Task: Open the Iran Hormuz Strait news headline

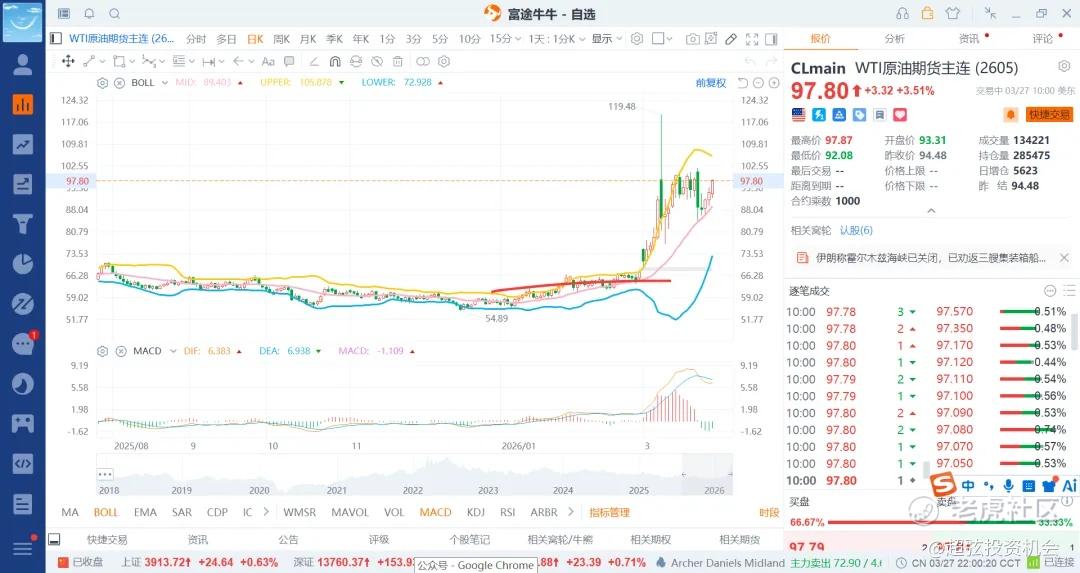Action: [931, 258]
